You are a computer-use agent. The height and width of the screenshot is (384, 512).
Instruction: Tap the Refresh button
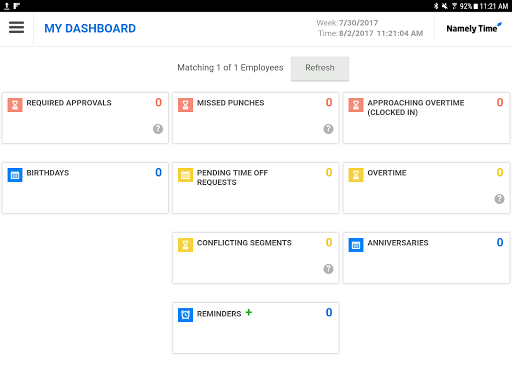point(320,68)
